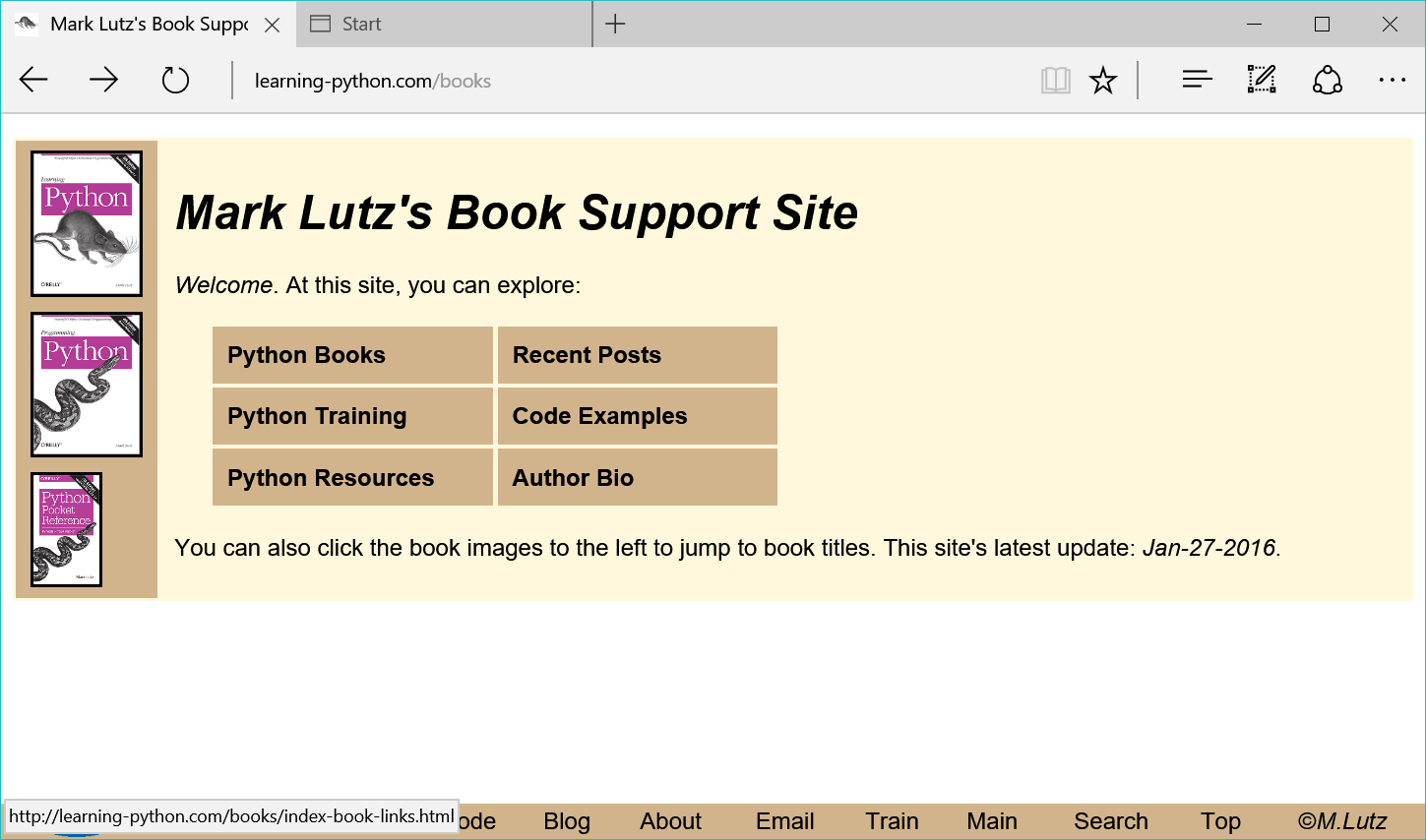The width and height of the screenshot is (1426, 840).
Task: Open the Python Training link
Action: pyautogui.click(x=352, y=416)
